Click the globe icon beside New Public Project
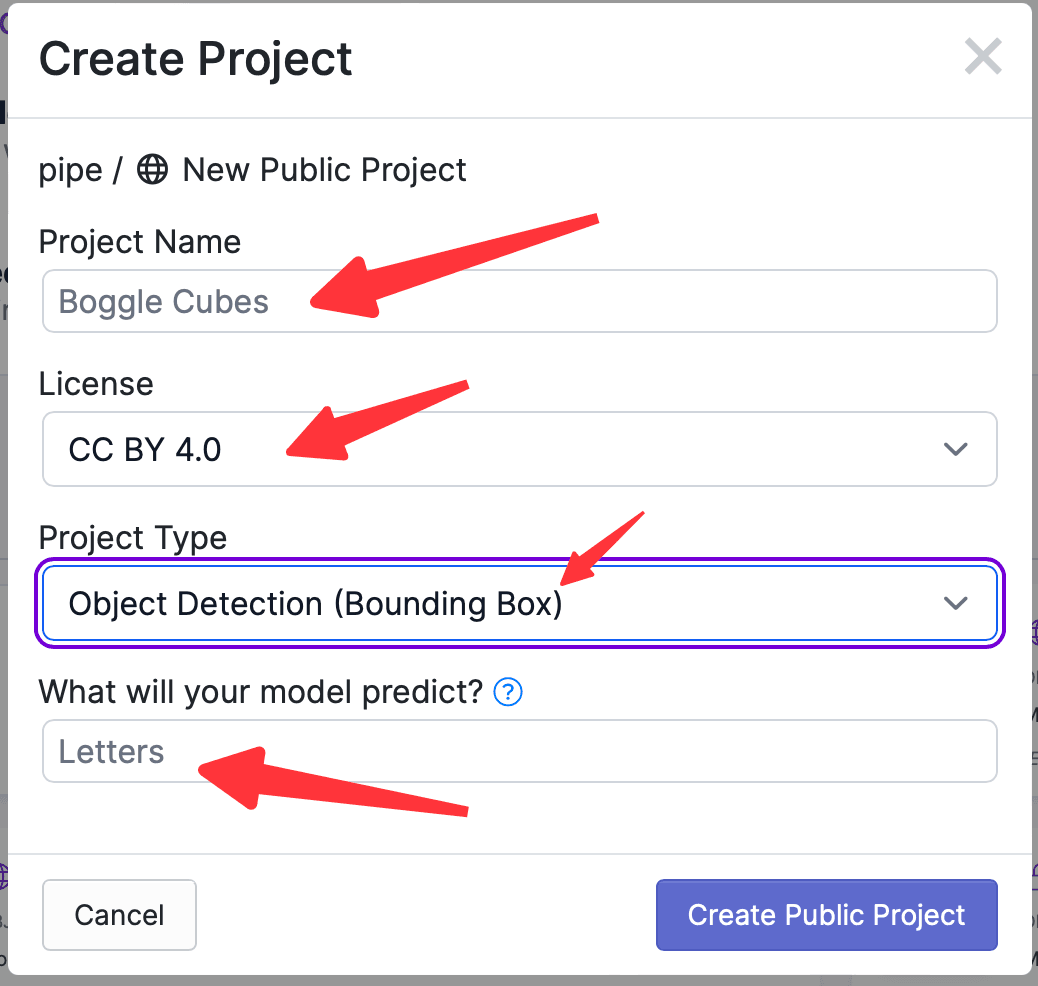The image size is (1038, 986). pyautogui.click(x=152, y=170)
